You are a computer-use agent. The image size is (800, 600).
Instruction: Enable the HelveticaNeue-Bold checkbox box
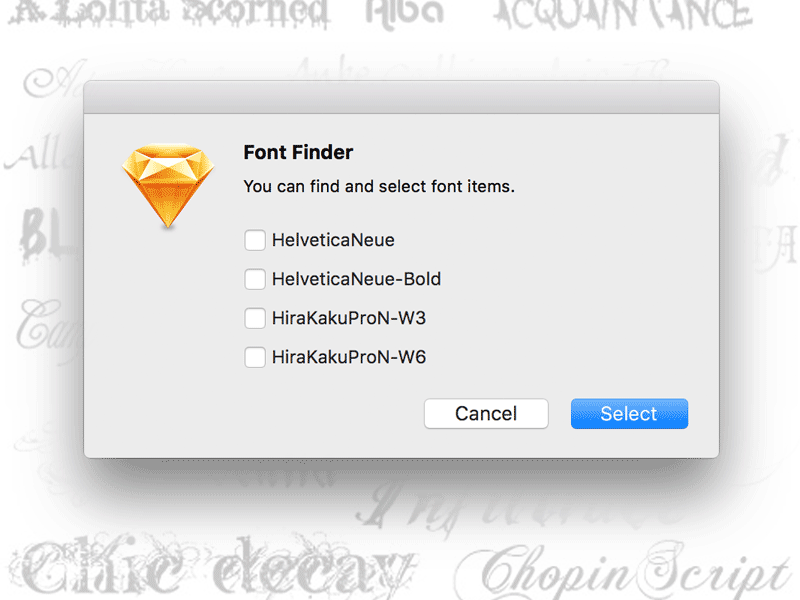tap(255, 279)
